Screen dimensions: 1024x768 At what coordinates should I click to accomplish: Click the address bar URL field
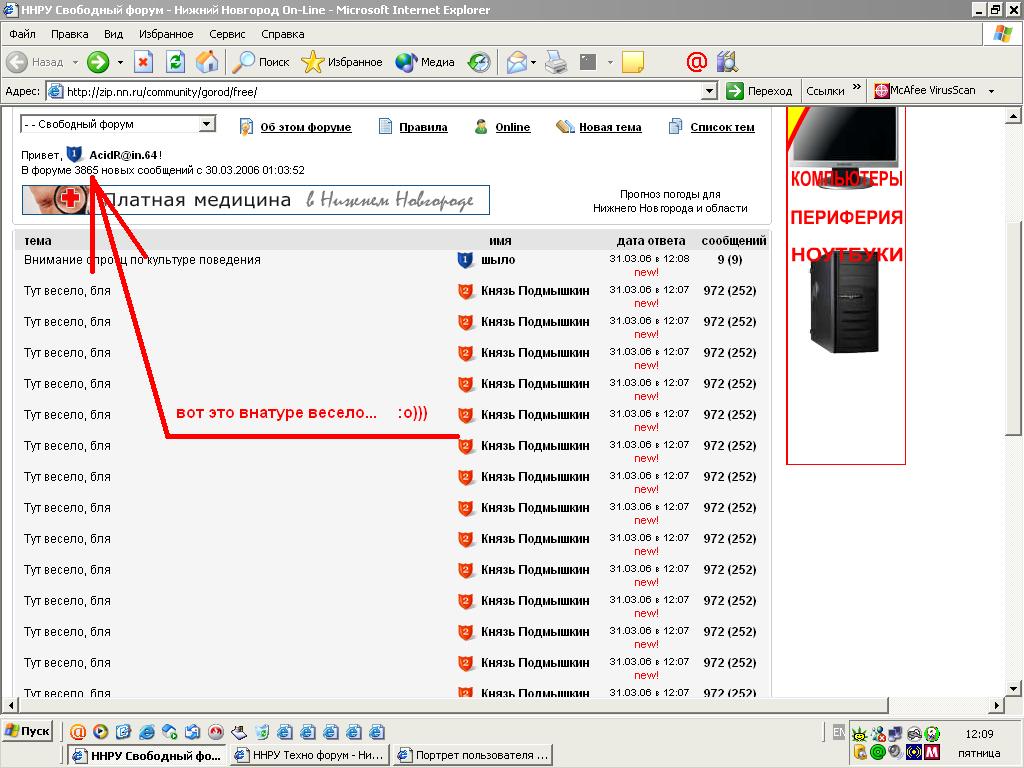click(x=380, y=91)
